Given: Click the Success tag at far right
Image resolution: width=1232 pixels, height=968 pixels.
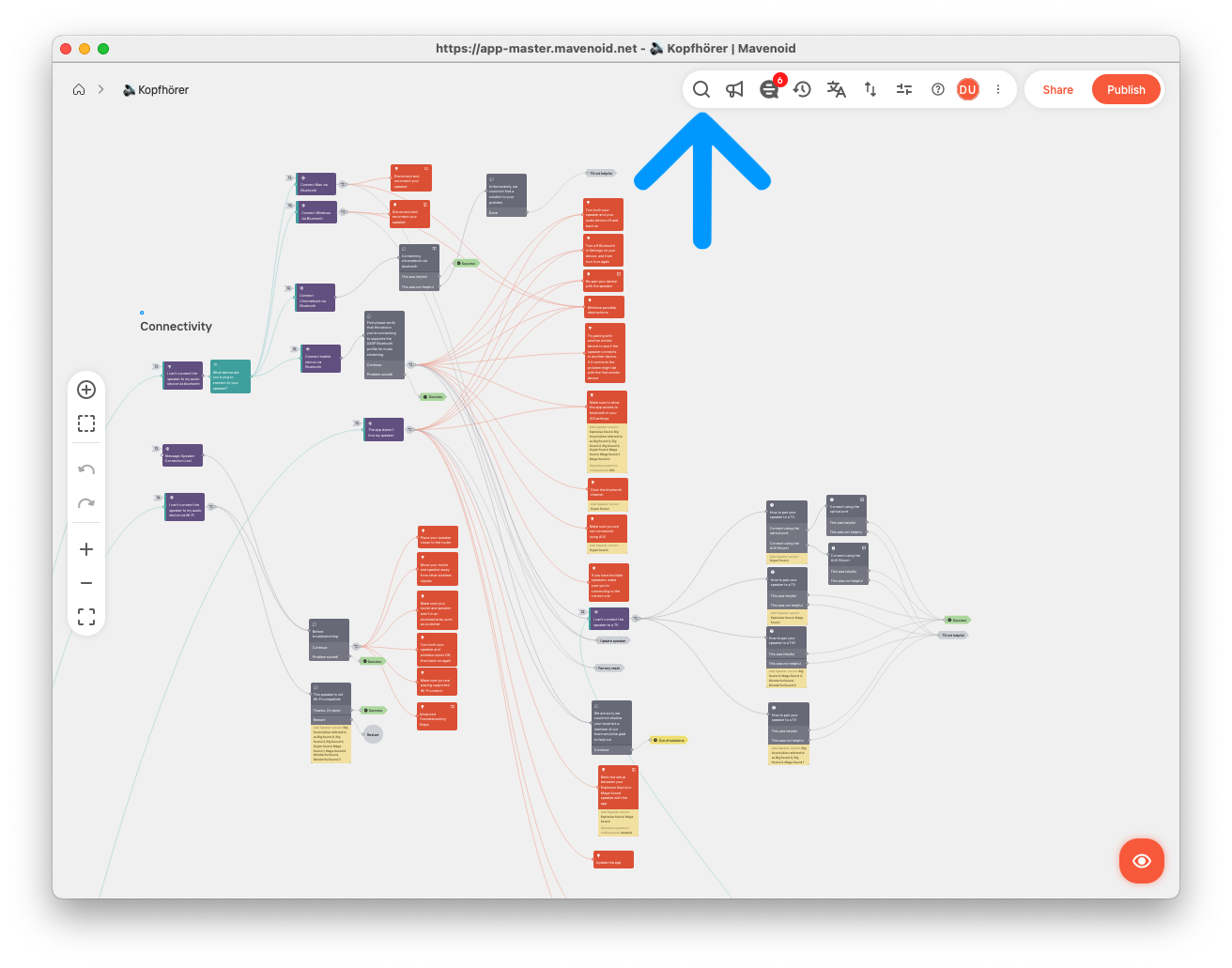Looking at the screenshot, I should [957, 620].
